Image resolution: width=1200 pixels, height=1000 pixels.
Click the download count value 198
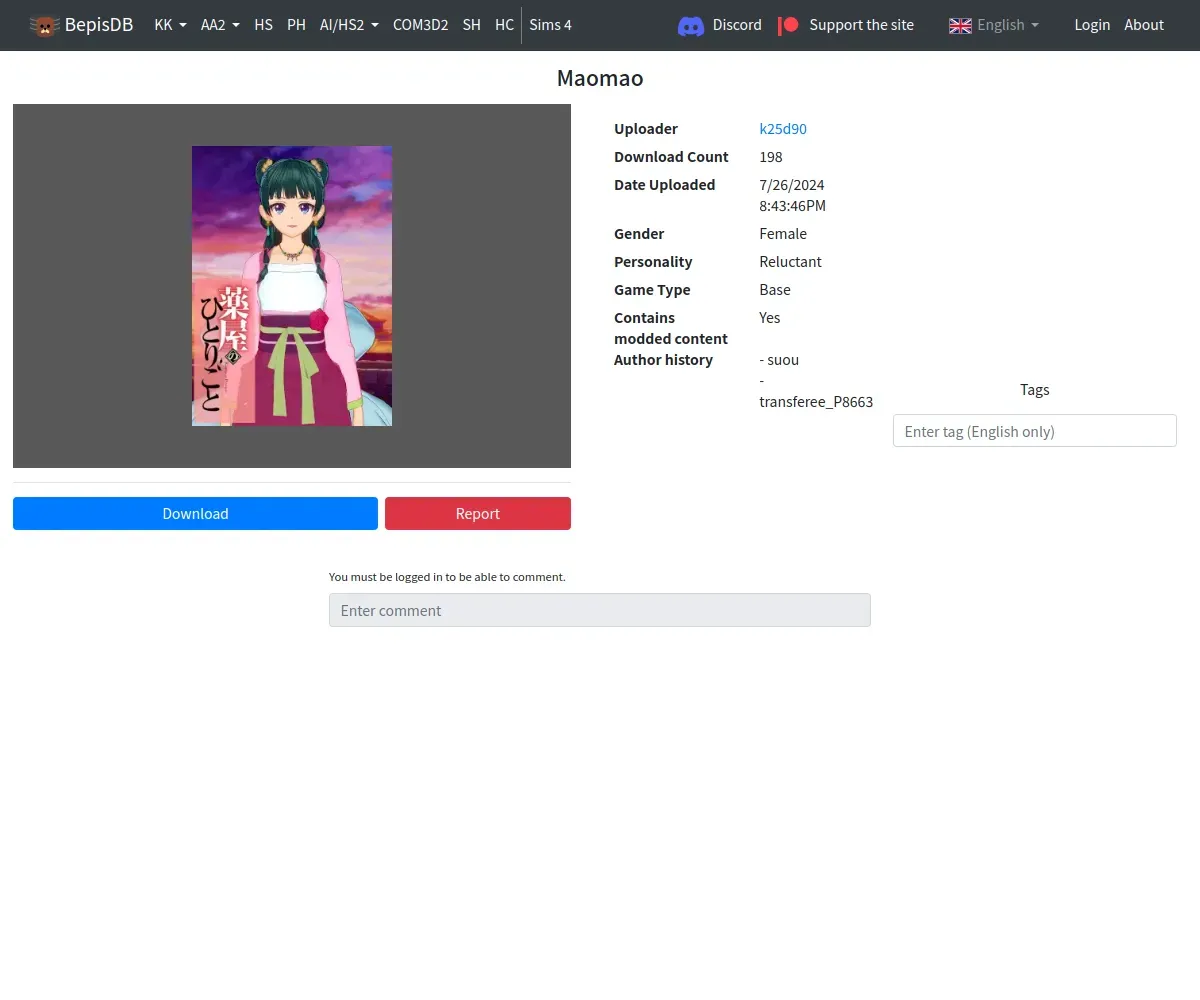point(771,157)
